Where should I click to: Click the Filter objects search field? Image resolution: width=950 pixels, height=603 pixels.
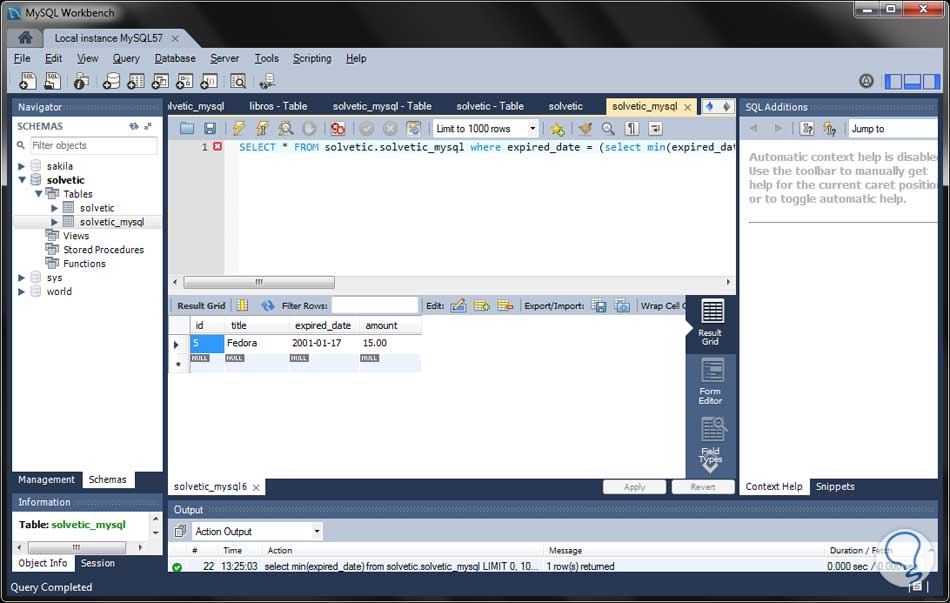pos(93,145)
